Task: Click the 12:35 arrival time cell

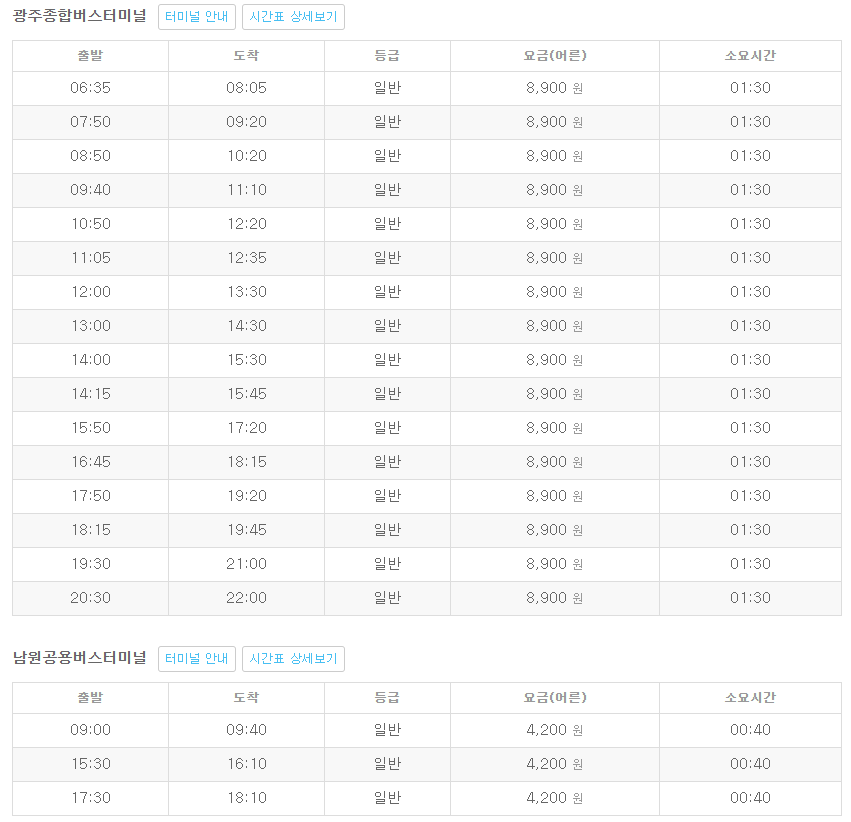Action: 246,258
